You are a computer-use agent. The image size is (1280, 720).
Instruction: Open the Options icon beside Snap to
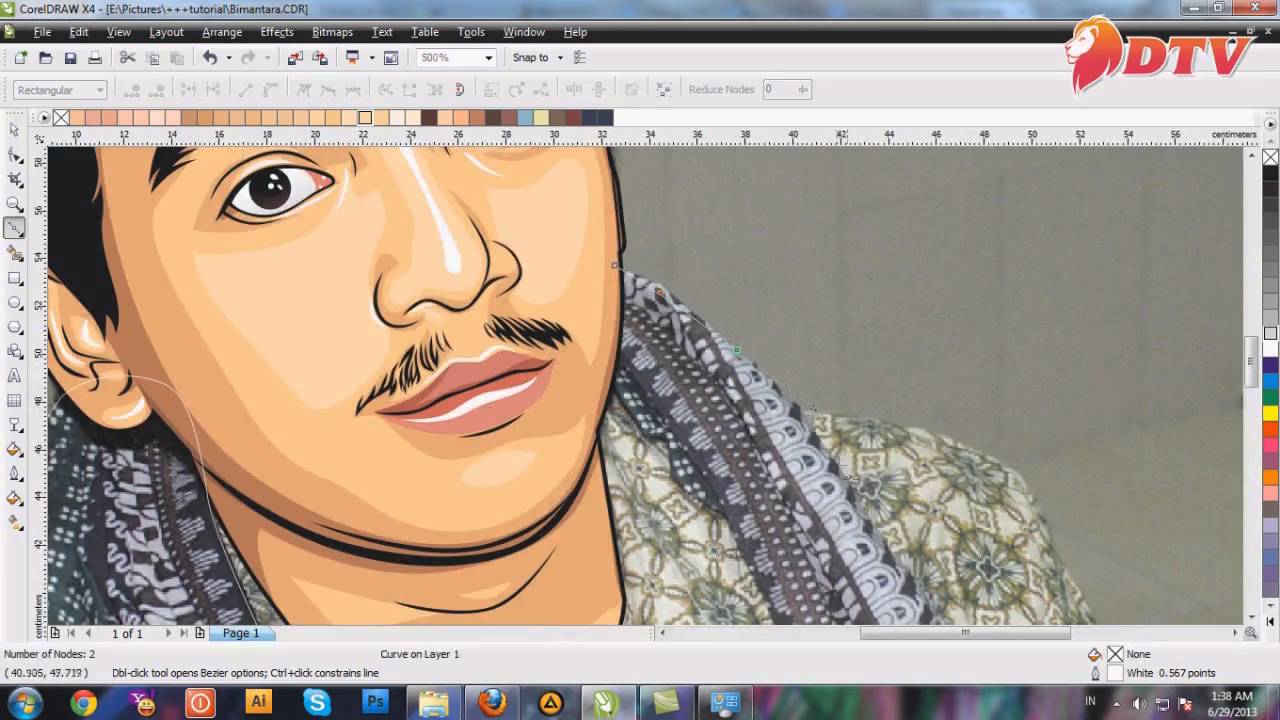coord(580,58)
